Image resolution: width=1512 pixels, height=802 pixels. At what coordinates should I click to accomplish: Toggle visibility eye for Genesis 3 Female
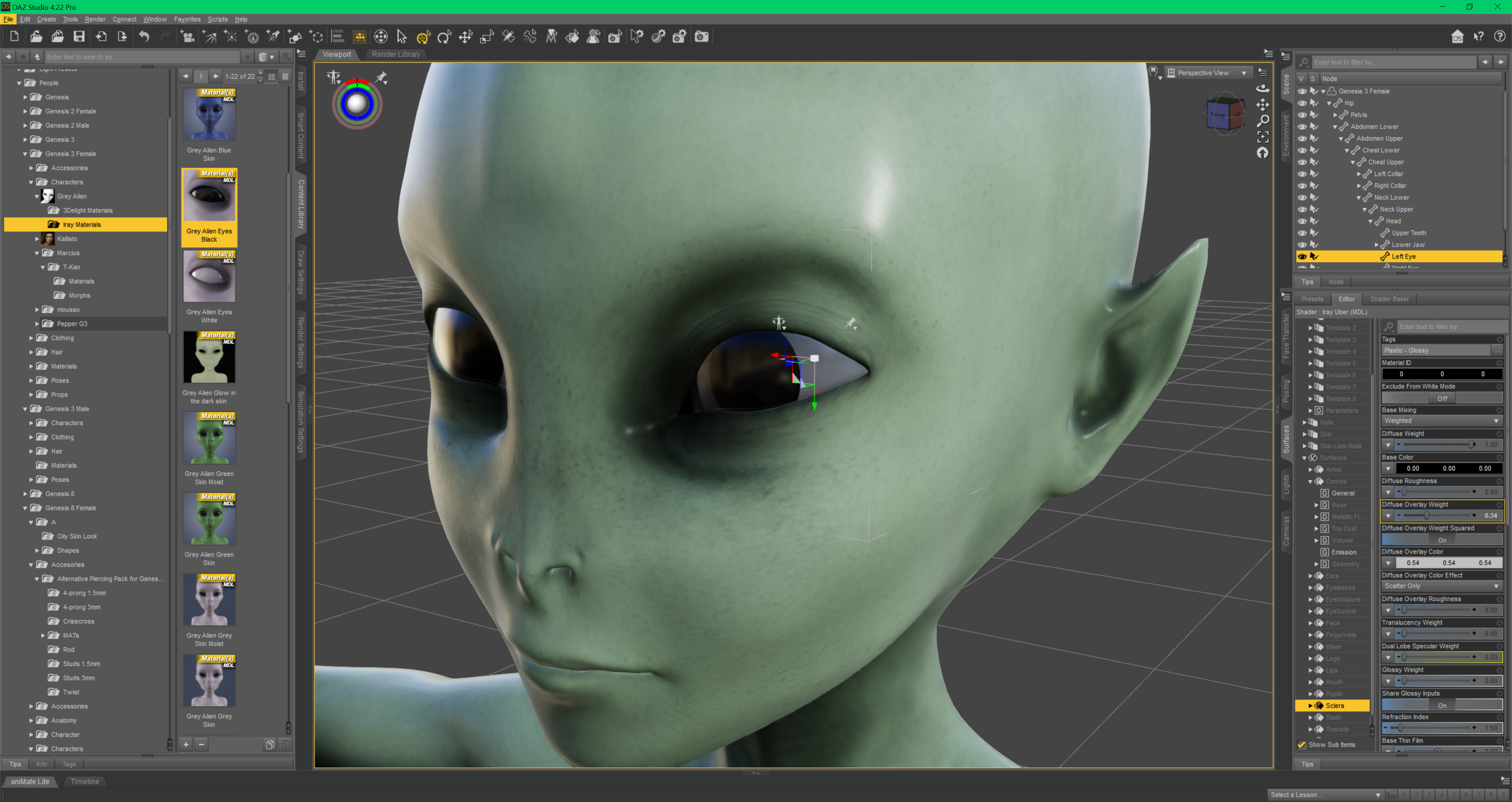(x=1302, y=91)
